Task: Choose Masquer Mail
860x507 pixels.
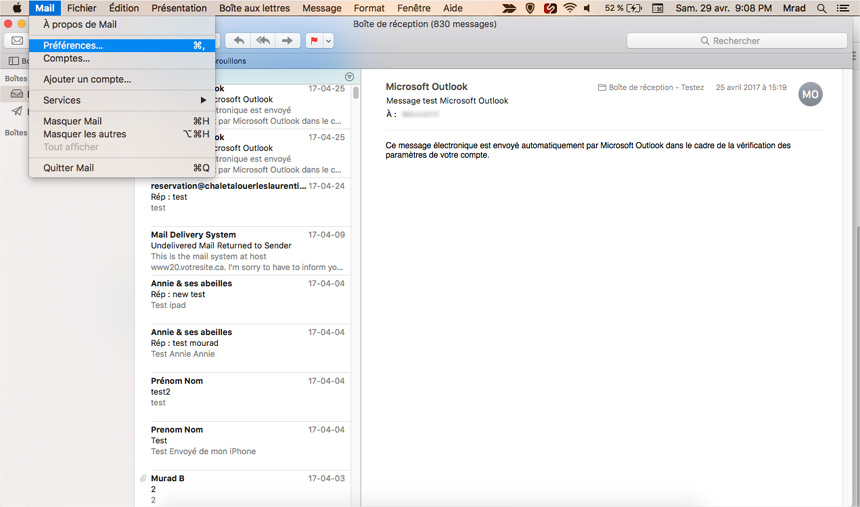Action: (x=122, y=121)
